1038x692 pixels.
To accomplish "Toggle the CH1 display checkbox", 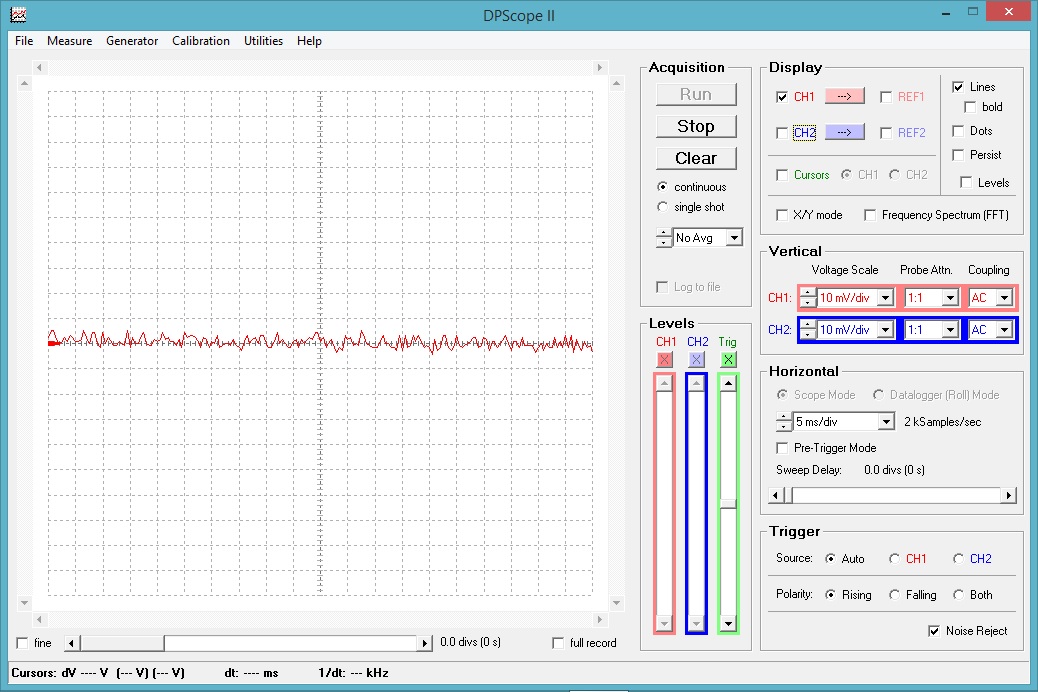I will 782,97.
